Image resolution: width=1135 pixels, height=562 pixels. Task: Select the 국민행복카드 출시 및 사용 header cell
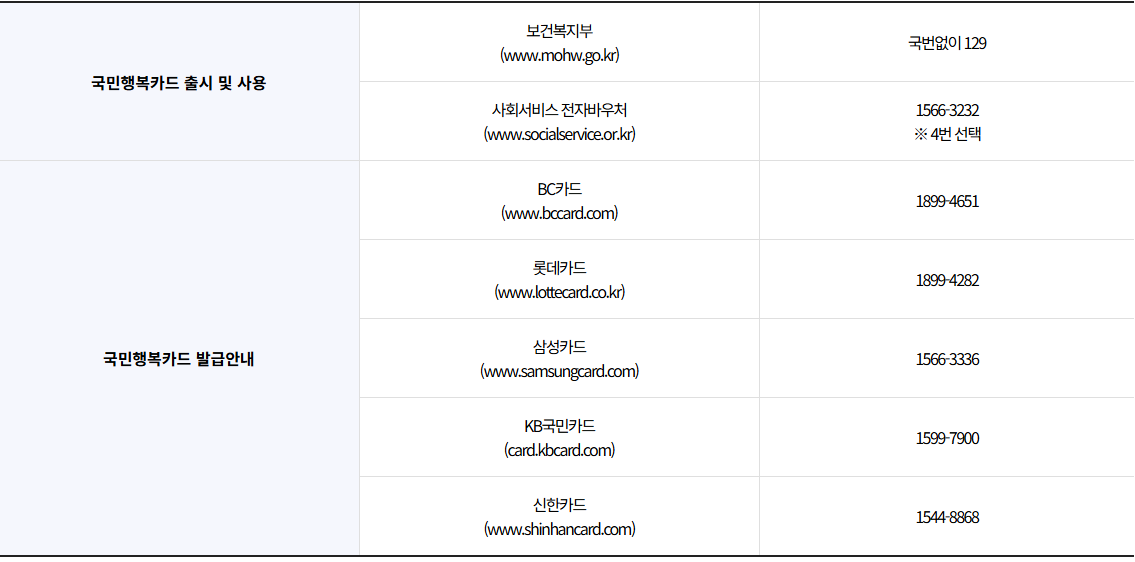click(179, 83)
